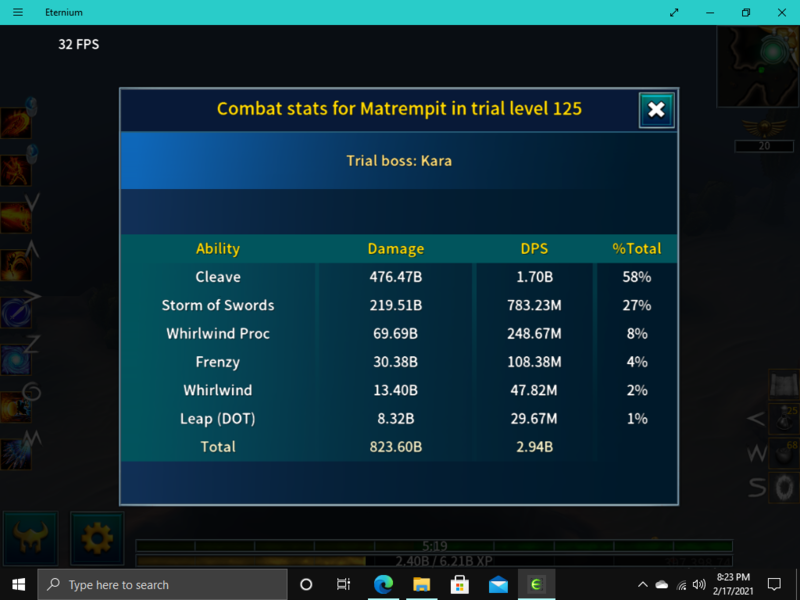The height and width of the screenshot is (600, 800).
Task: Select the skill icon with M gesture
Action: click(x=15, y=454)
